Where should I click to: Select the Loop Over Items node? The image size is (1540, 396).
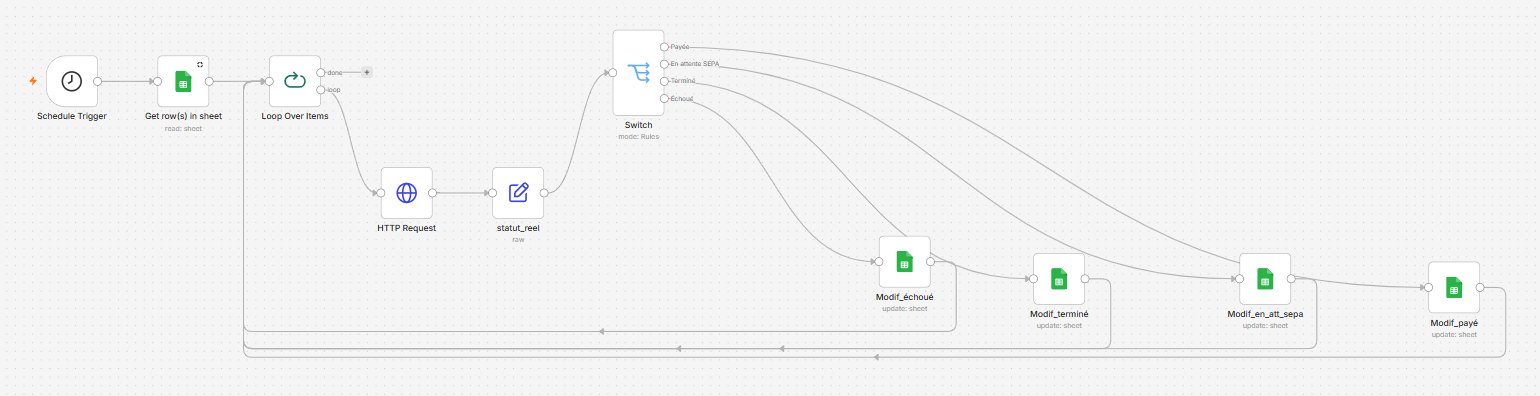coord(295,81)
